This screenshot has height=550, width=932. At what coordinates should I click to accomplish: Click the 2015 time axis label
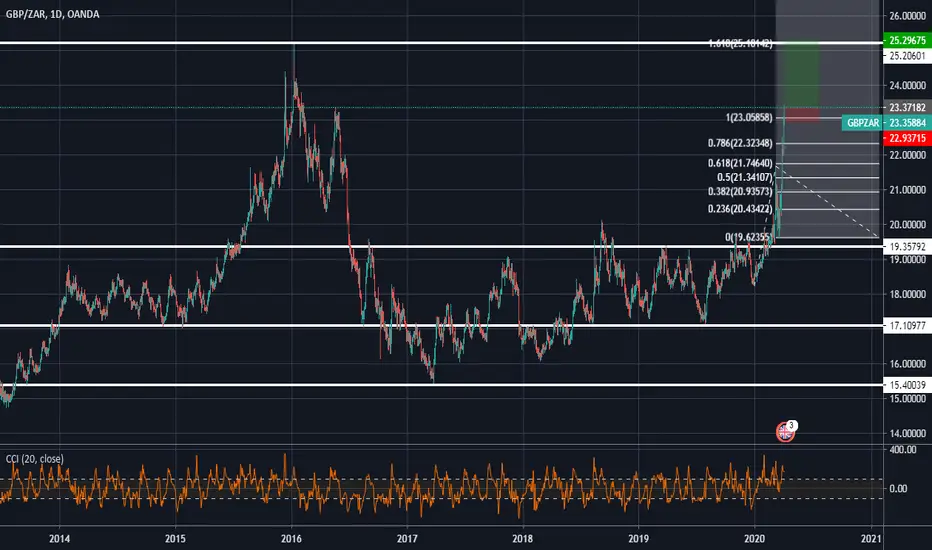(x=175, y=539)
